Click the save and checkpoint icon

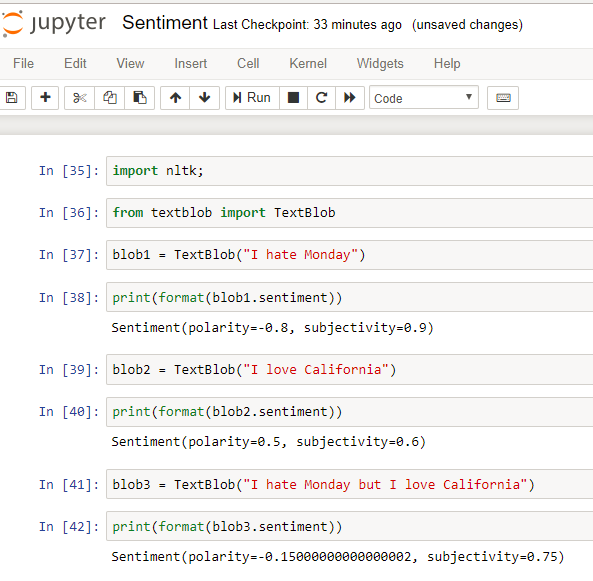coord(12,98)
